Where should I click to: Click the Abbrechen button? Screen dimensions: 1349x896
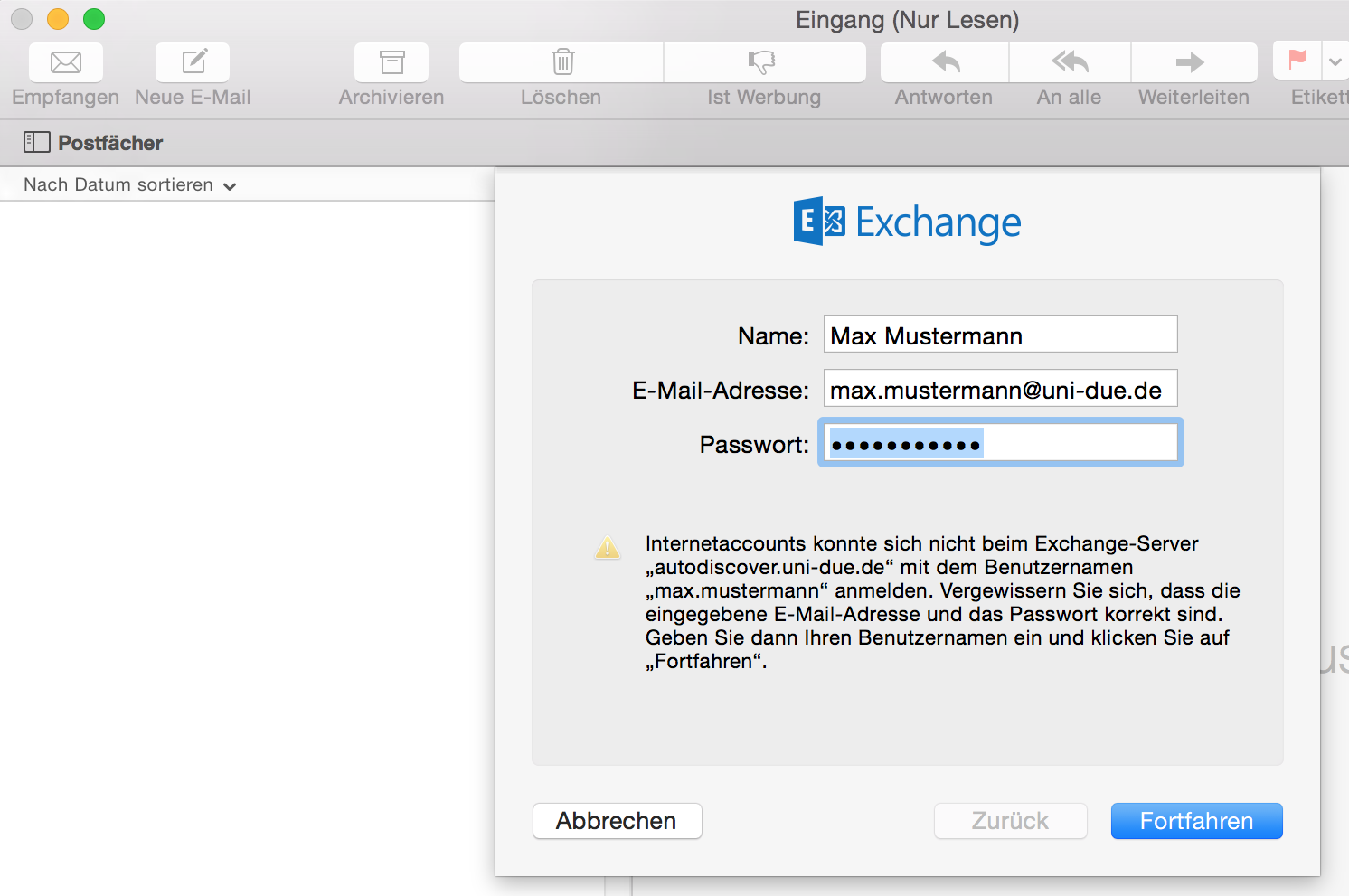617,821
